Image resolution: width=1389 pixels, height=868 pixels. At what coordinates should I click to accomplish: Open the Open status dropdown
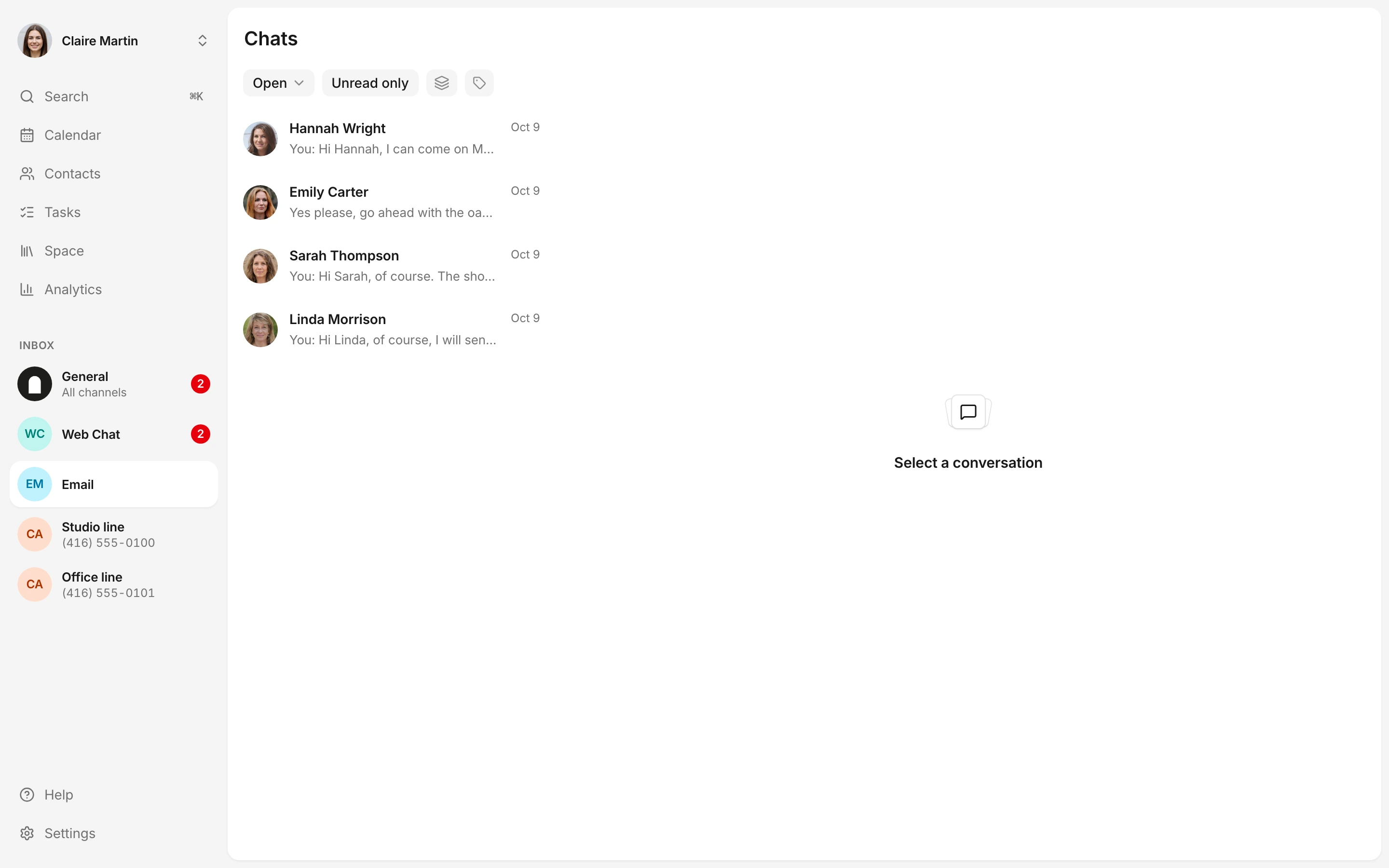[278, 83]
